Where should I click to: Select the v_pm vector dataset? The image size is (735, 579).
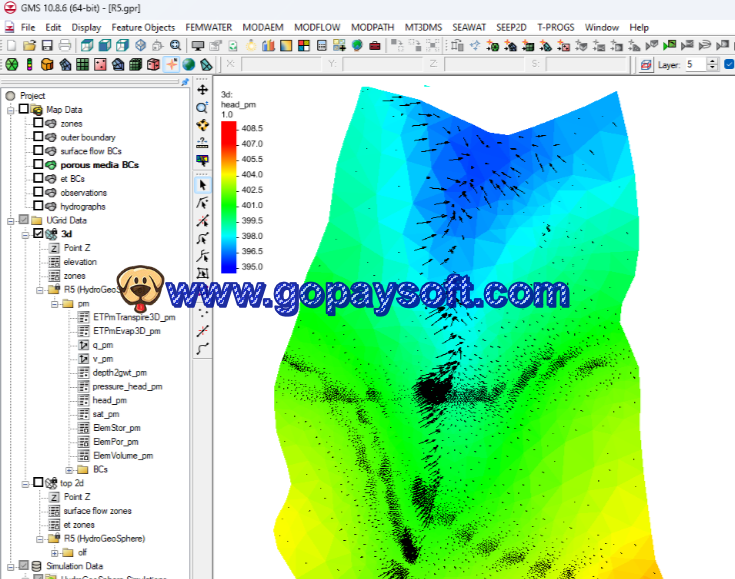click(x=103, y=359)
